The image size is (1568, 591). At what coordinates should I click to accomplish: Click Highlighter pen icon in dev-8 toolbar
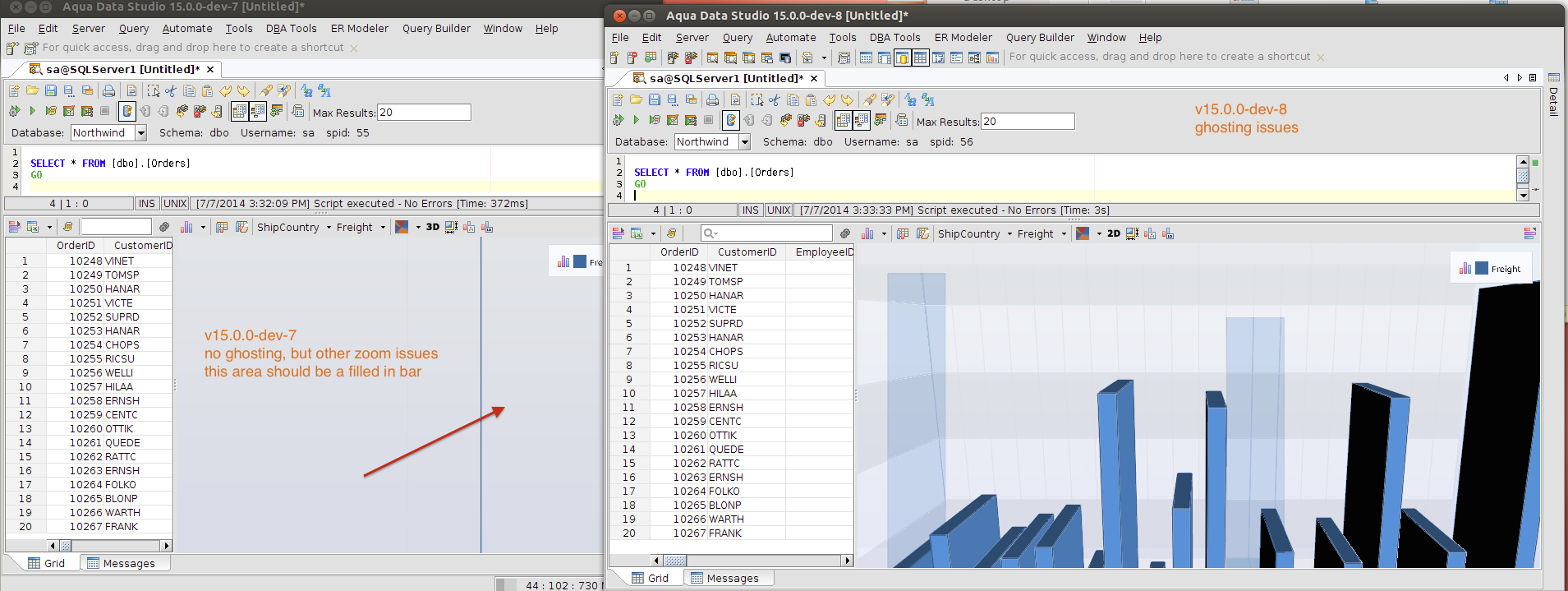870,99
